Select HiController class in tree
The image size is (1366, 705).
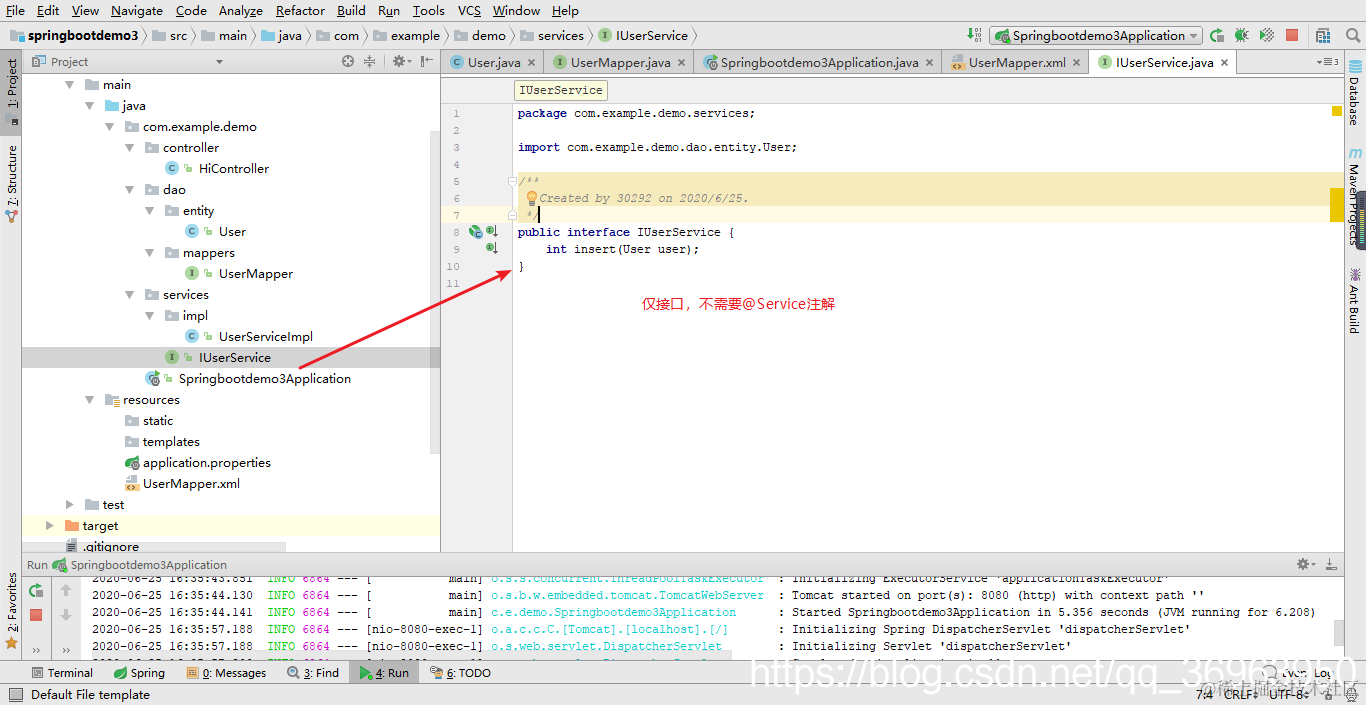pos(233,169)
